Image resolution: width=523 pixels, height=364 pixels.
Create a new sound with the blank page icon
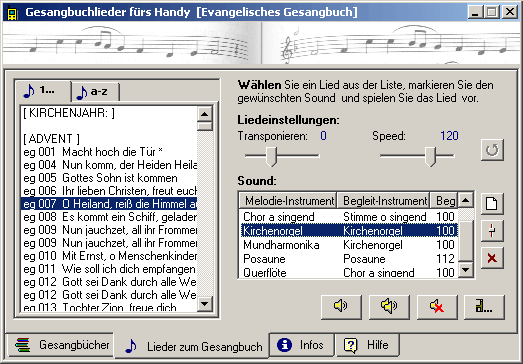[492, 204]
